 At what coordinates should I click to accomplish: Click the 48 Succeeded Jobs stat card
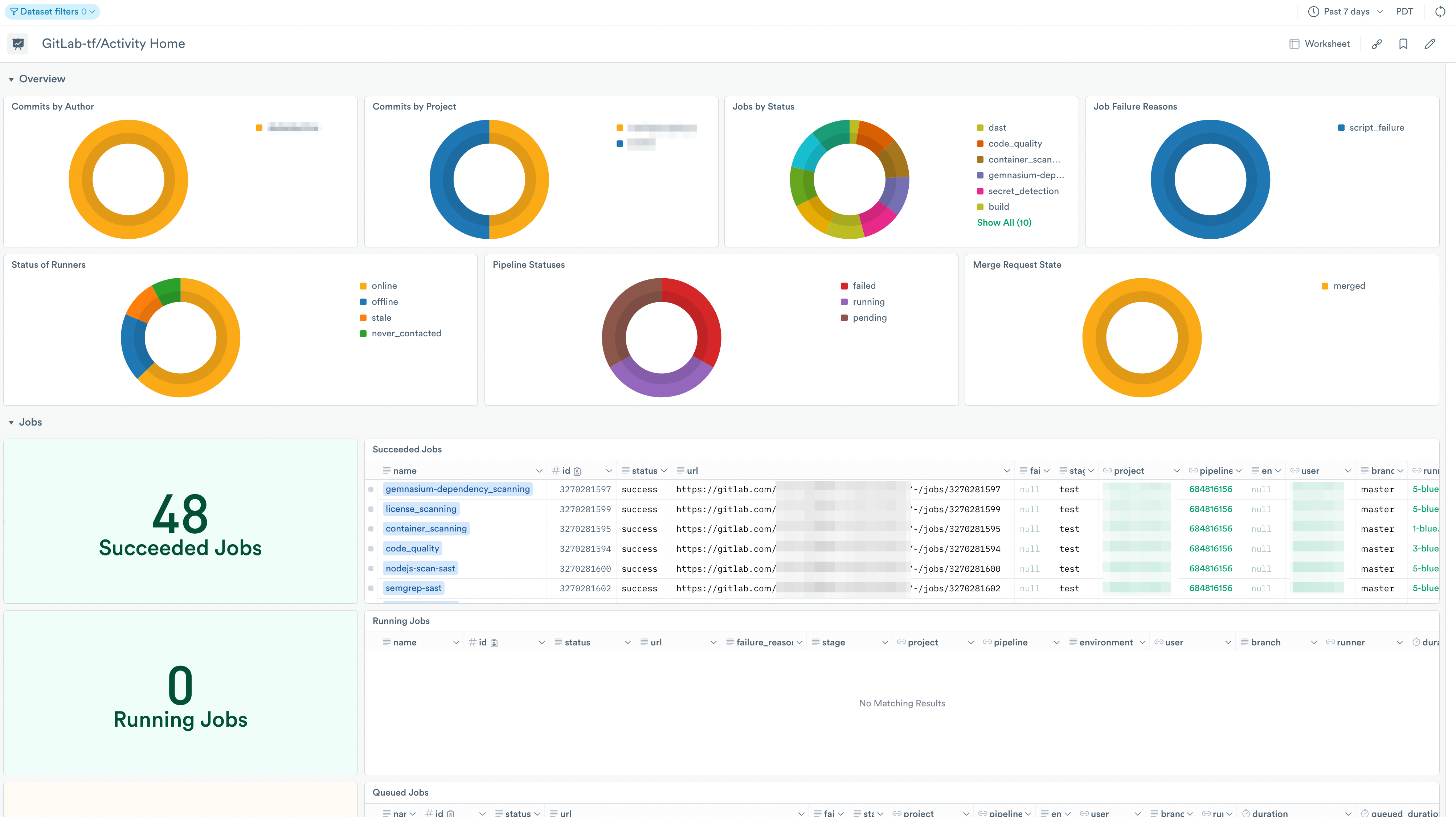point(180,521)
